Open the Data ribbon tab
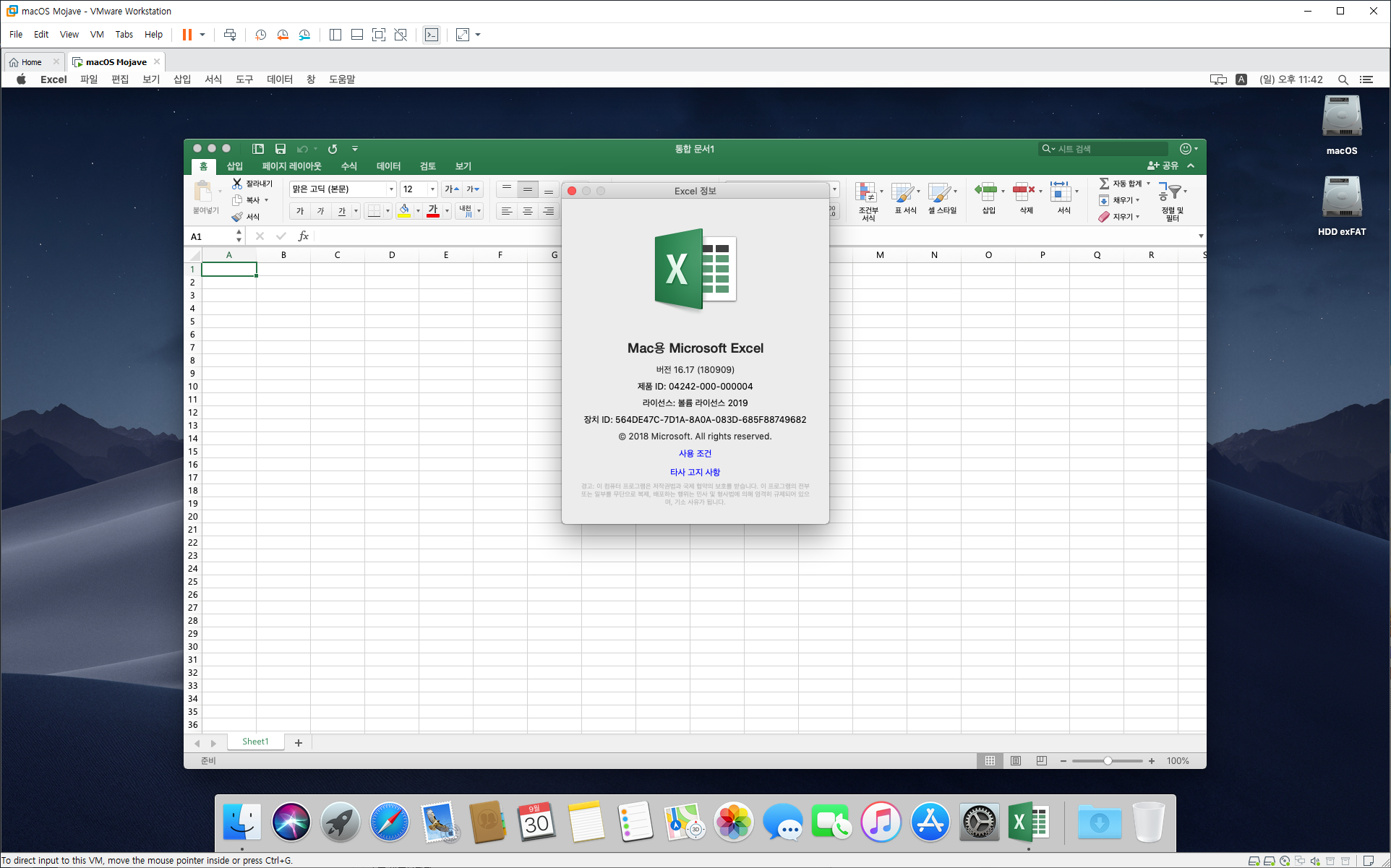 pyautogui.click(x=388, y=166)
